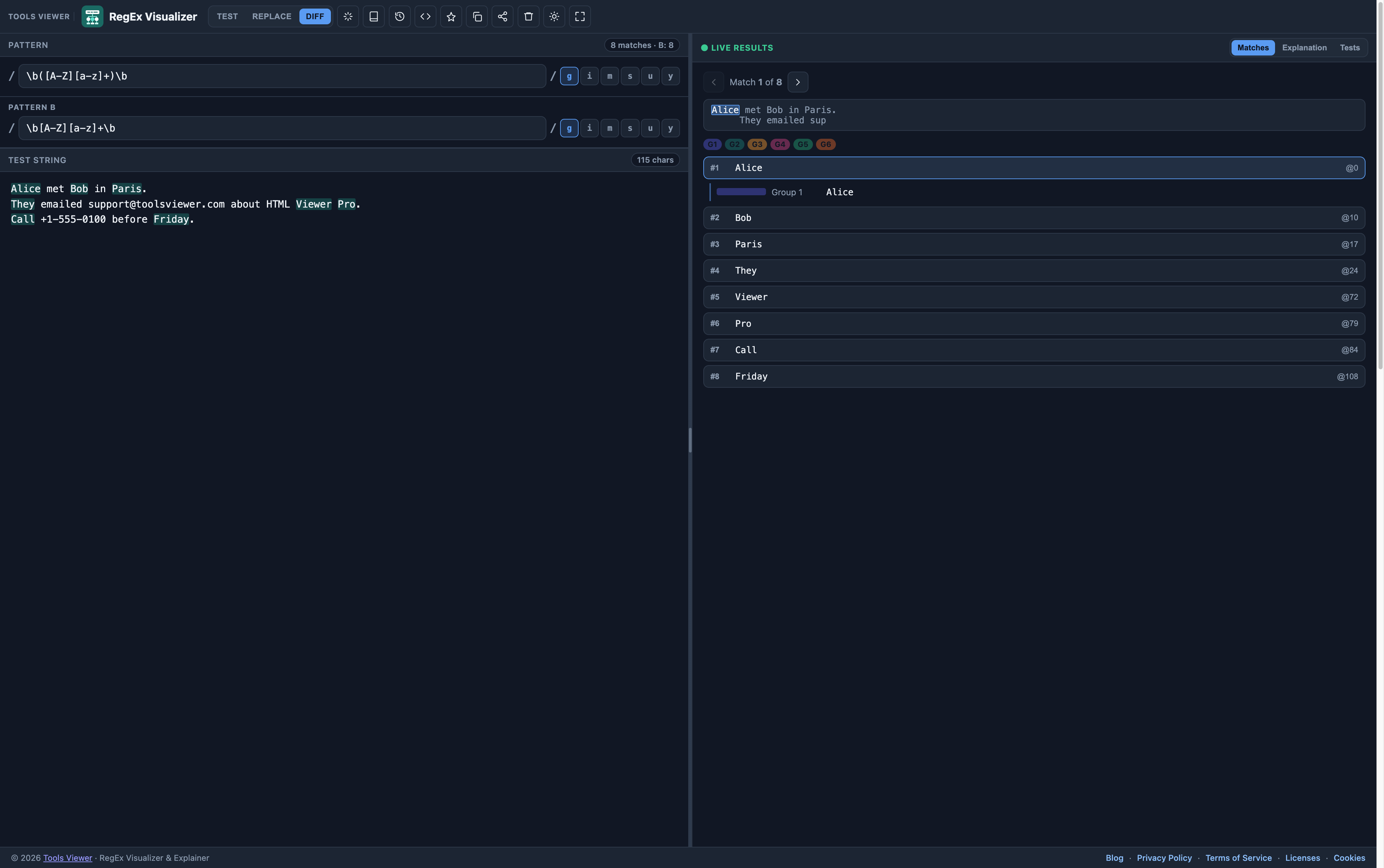Open the book reference icon
Screen dimensions: 1384x868
click(374, 16)
